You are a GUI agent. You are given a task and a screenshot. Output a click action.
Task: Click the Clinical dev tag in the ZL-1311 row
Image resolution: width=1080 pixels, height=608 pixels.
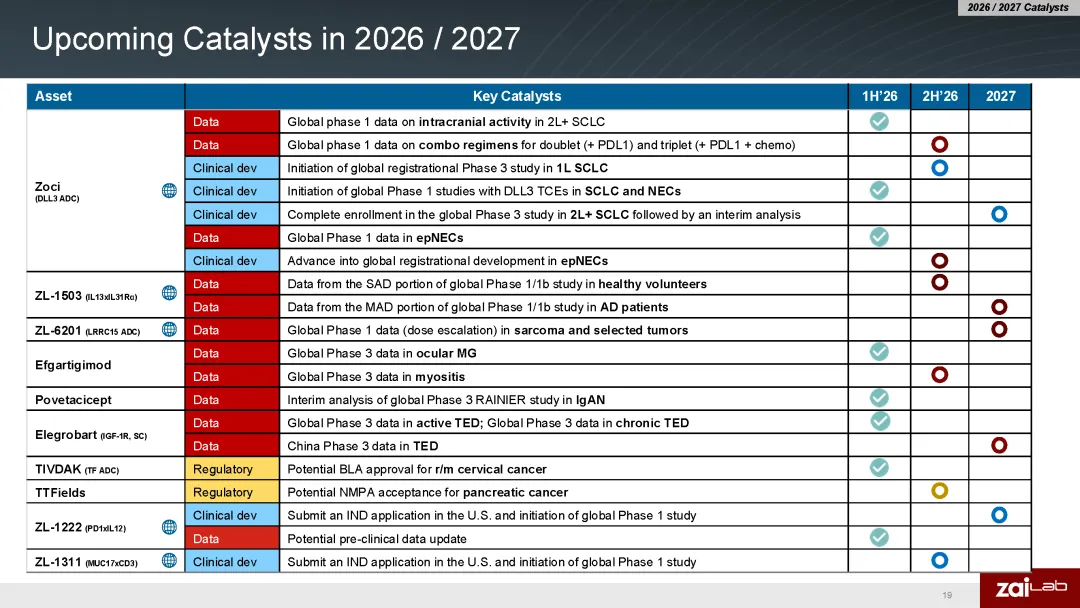pyautogui.click(x=232, y=562)
